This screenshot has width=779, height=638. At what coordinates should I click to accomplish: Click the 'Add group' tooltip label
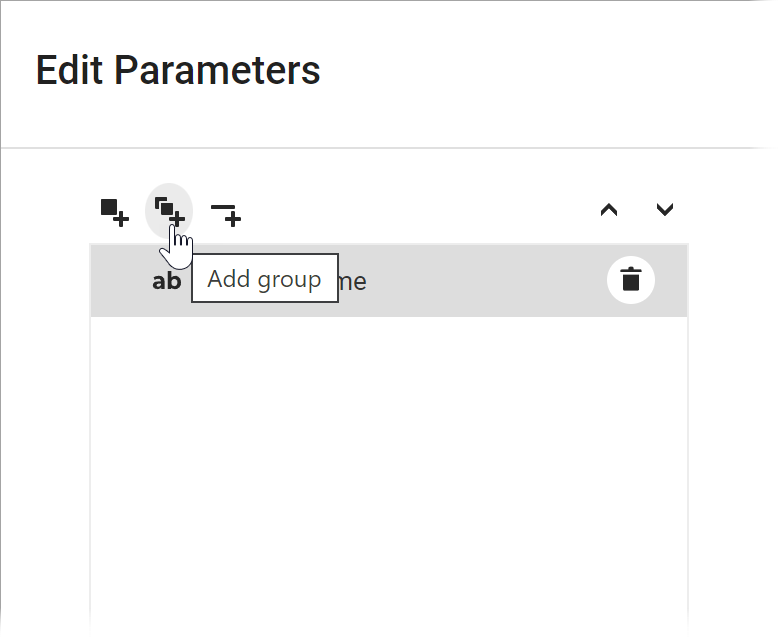264,279
